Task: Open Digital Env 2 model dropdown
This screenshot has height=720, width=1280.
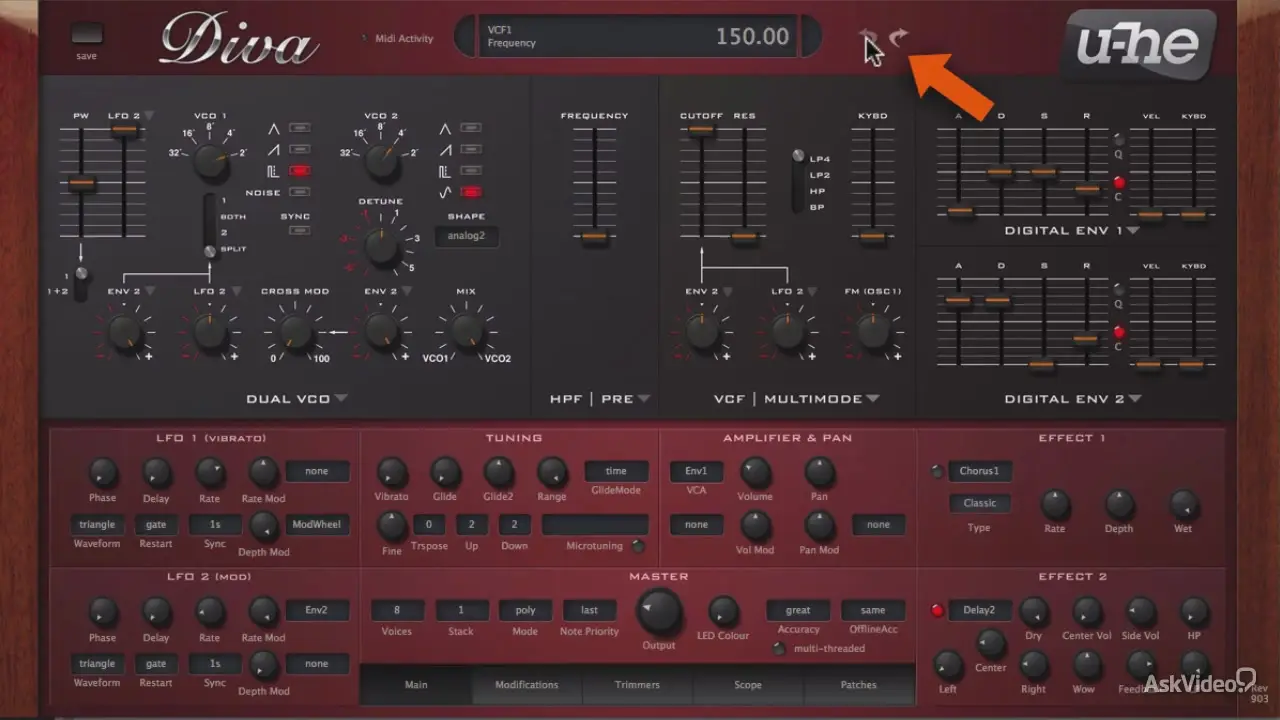Action: tap(1135, 398)
